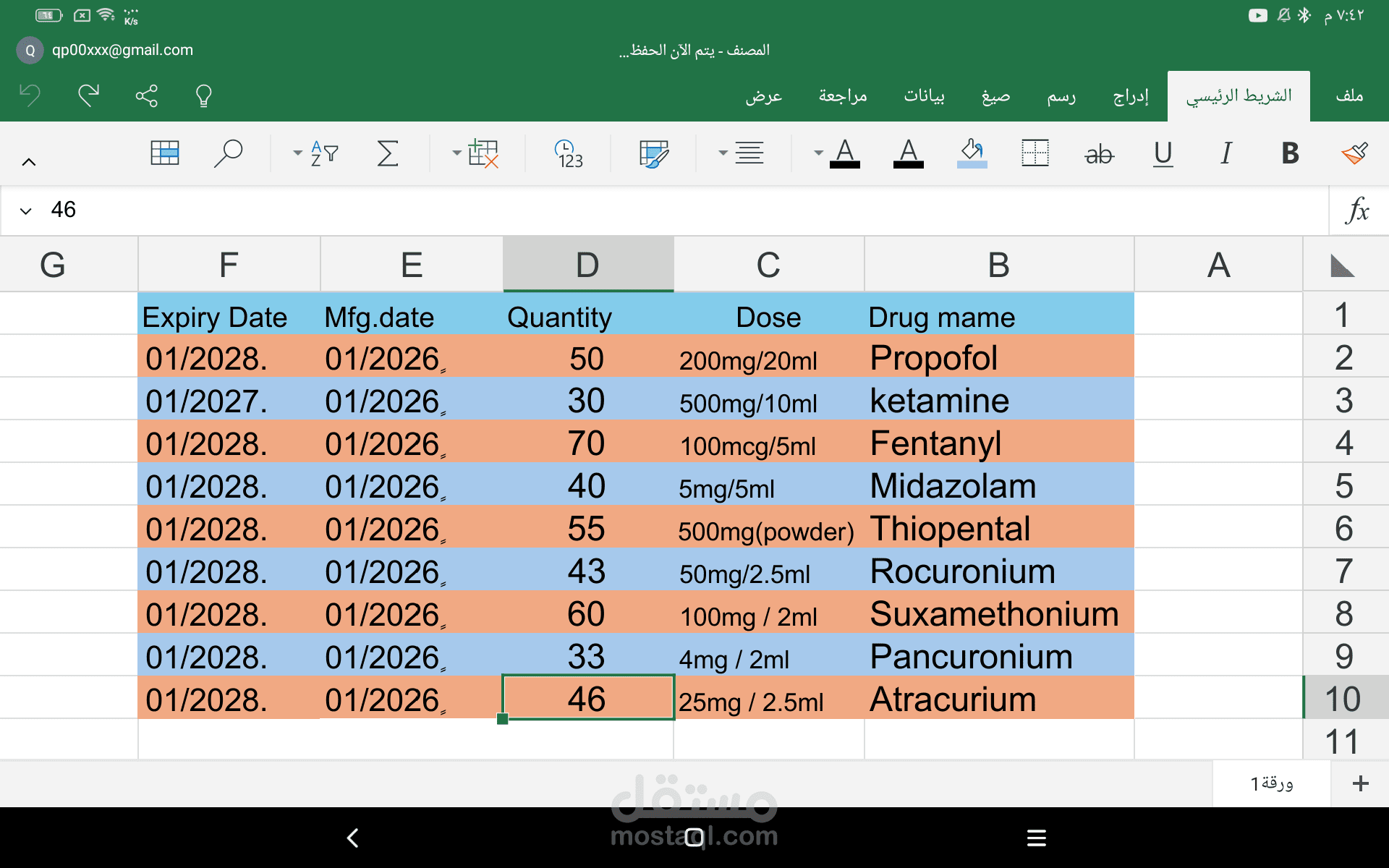1389x868 pixels.
Task: Open the Find tool with the magnifier icon
Action: coord(229,153)
